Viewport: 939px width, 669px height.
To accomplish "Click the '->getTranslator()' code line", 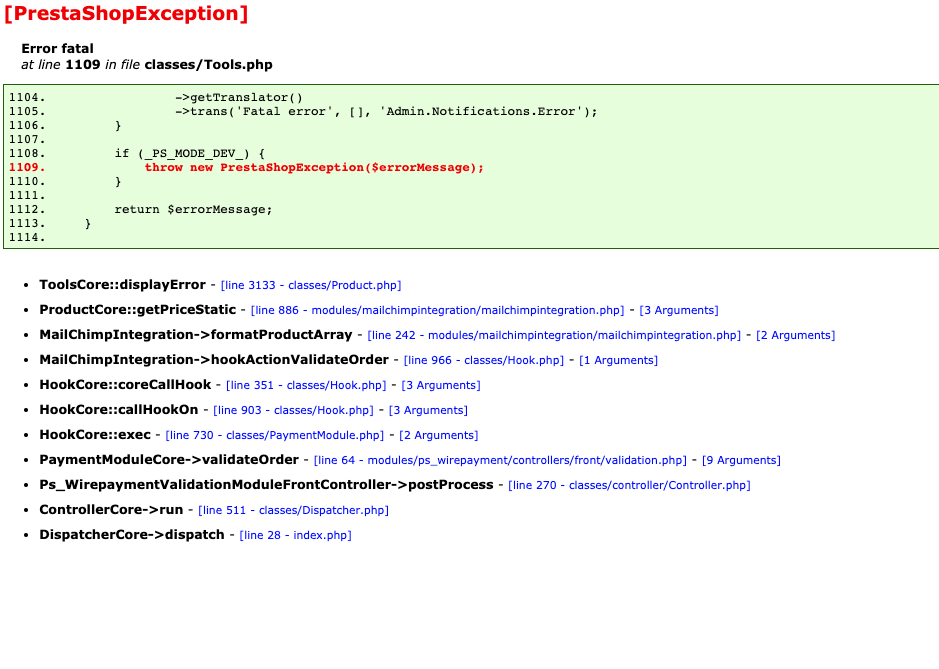I will [x=239, y=98].
